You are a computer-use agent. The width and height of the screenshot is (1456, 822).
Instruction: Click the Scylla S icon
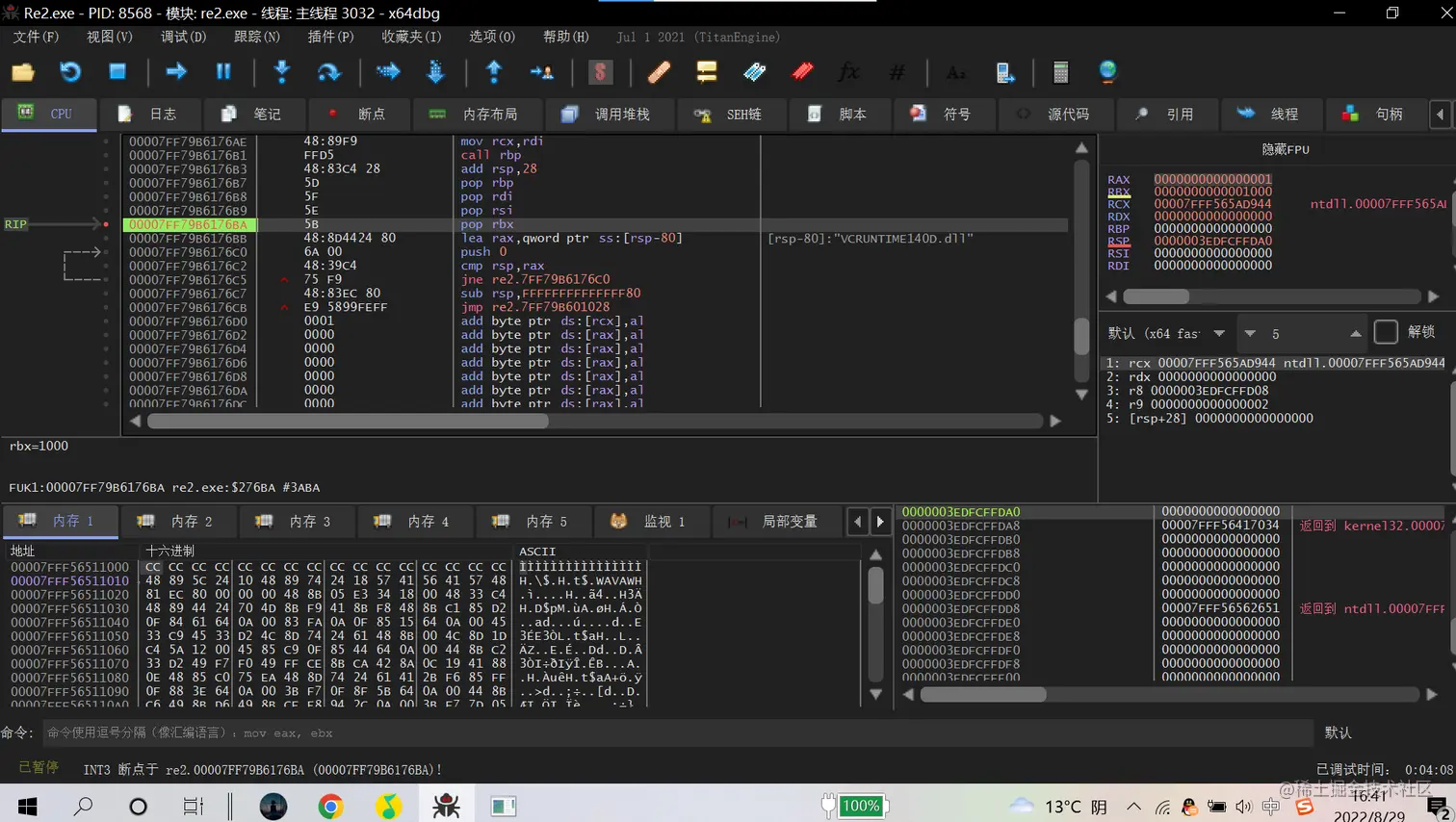tap(600, 72)
